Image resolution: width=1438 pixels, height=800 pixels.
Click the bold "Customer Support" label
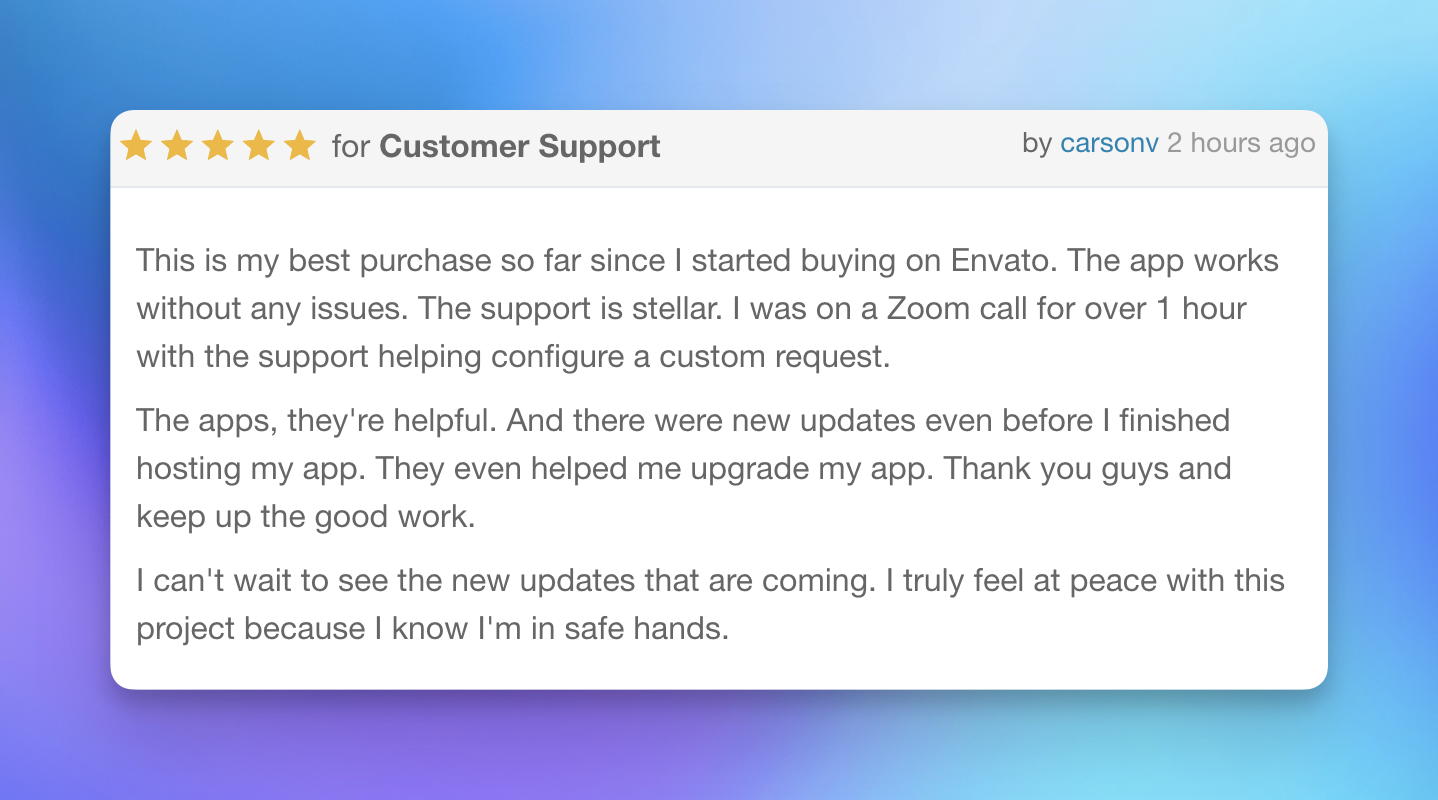coord(520,146)
